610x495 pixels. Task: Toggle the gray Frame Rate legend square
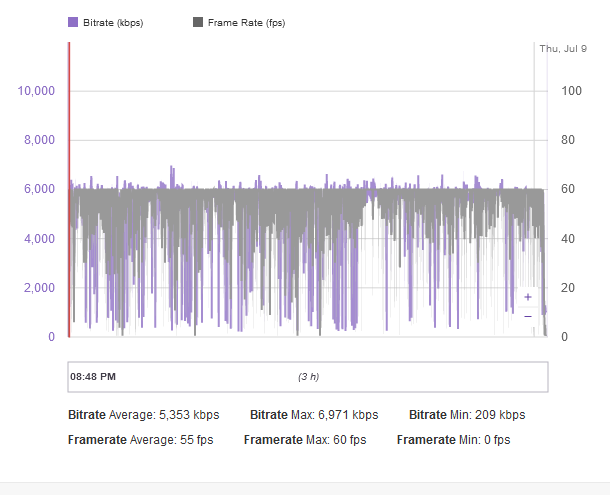click(198, 22)
